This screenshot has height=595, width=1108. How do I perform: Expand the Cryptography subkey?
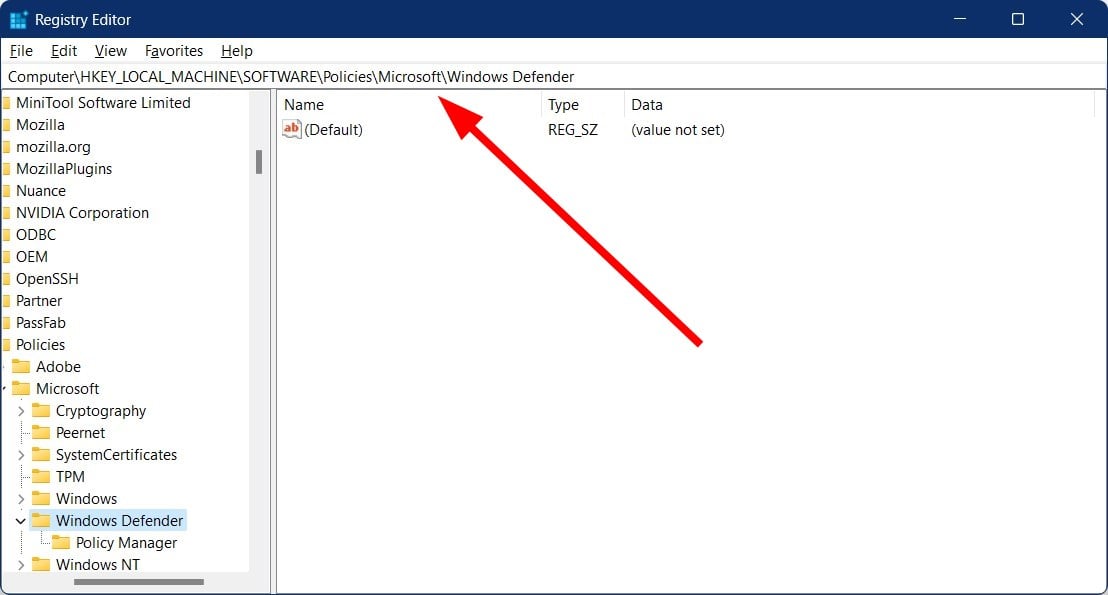point(22,410)
